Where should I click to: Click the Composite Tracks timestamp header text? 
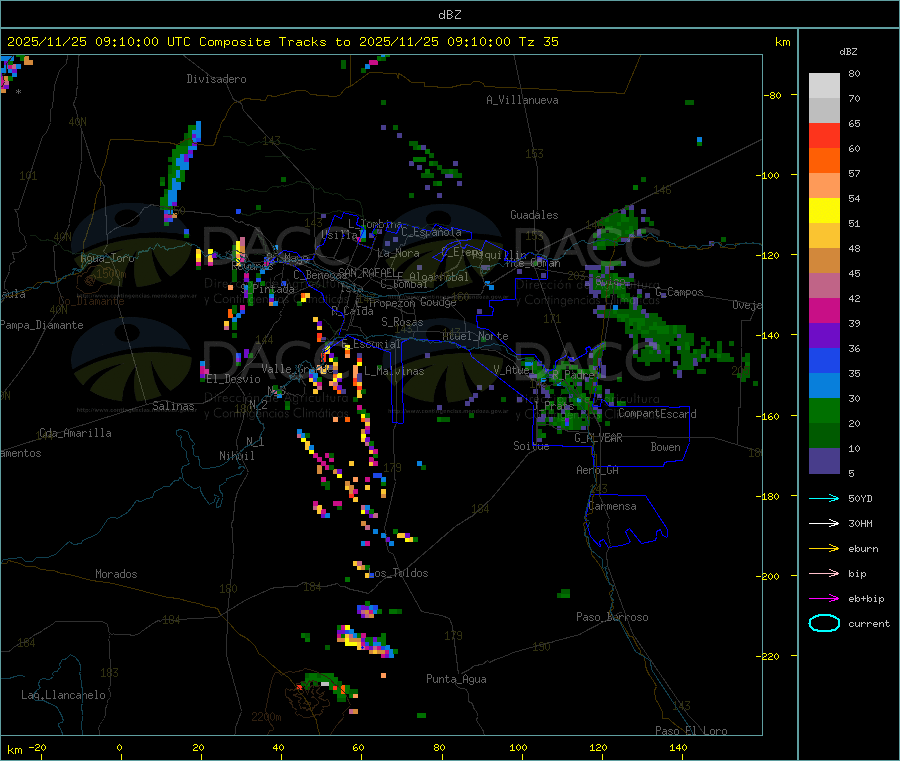283,42
